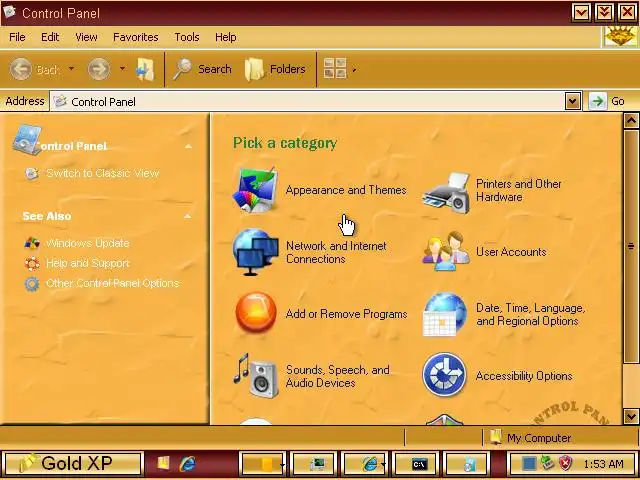Click the vertical scrollbar thumb
640x480 pixels.
tap(631, 246)
